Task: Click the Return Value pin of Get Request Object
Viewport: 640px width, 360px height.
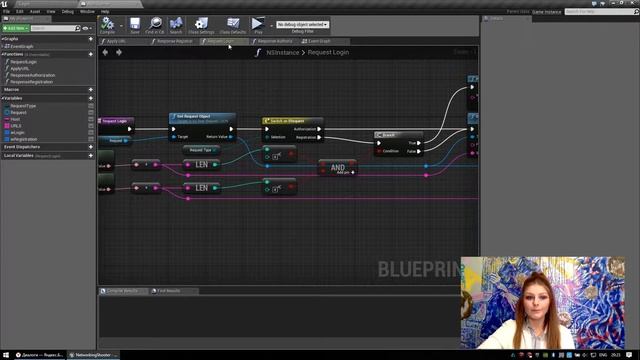Action: [x=231, y=137]
